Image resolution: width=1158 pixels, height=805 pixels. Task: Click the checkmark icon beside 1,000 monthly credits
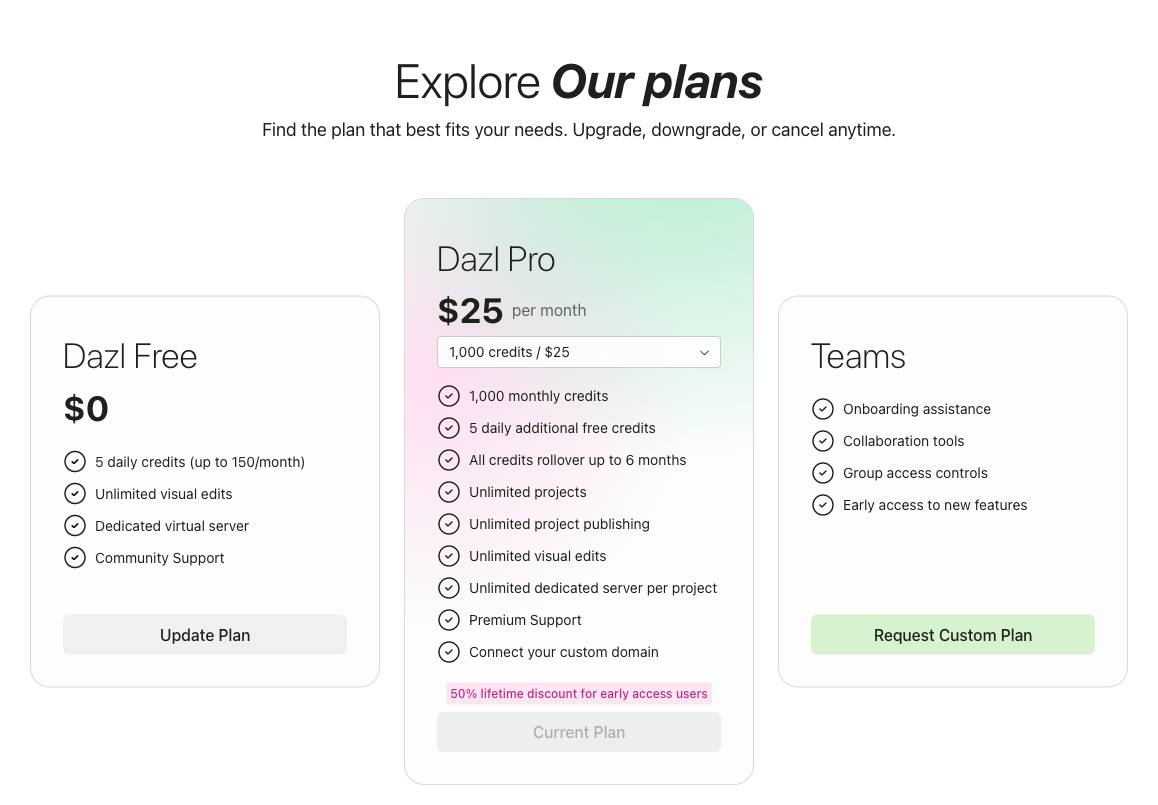click(449, 396)
